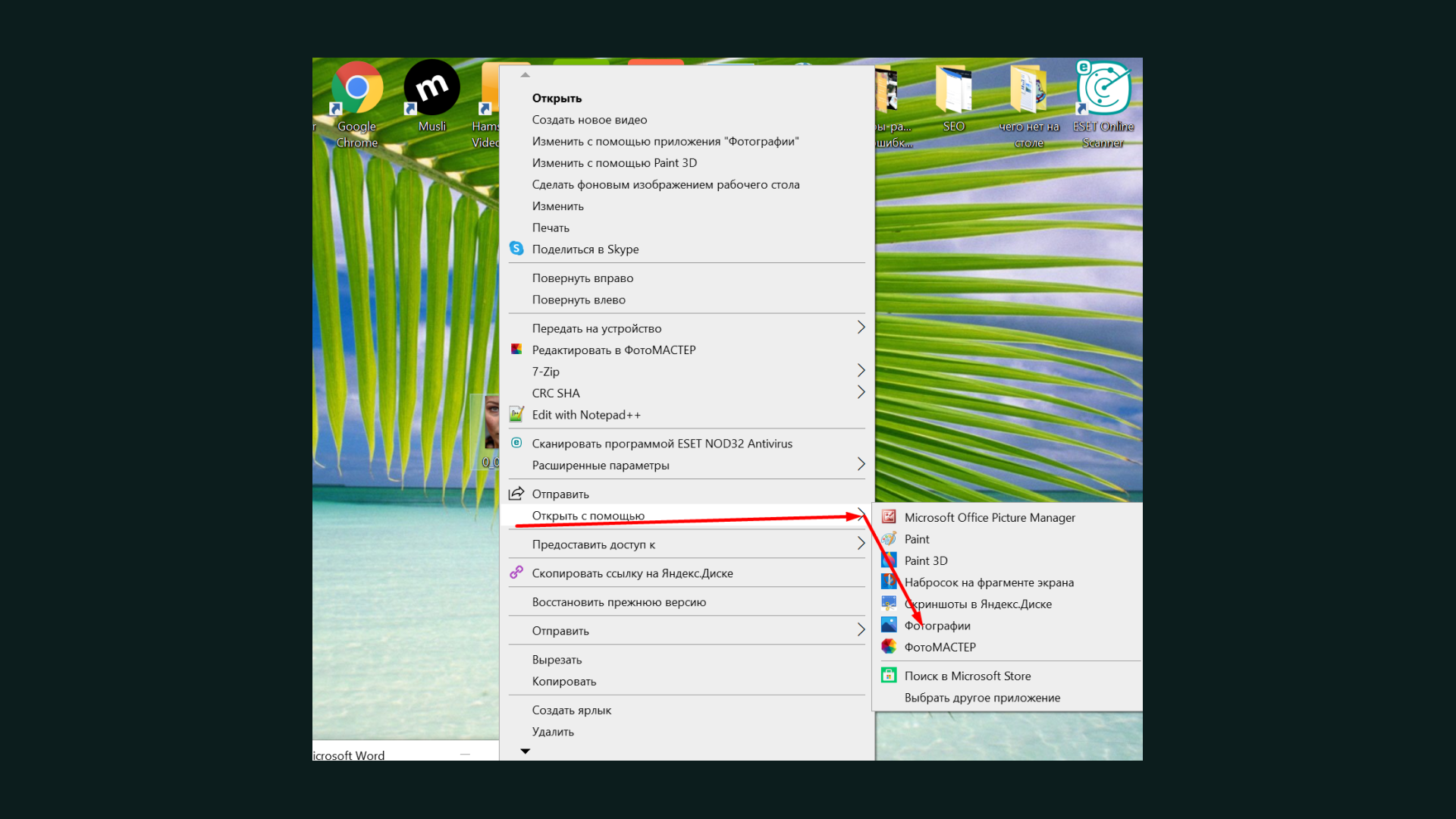Select Edit with Notepad++ entry
Image resolution: width=1456 pixels, height=819 pixels.
[585, 415]
